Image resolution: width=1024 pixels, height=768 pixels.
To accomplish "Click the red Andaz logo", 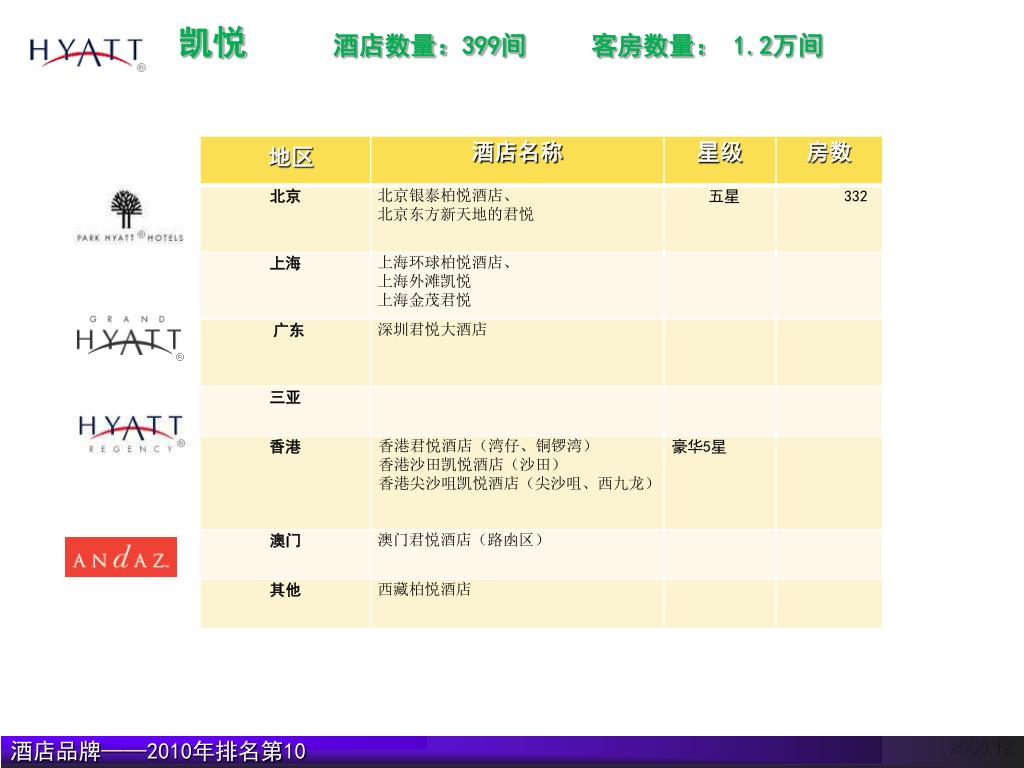I will 121,557.
